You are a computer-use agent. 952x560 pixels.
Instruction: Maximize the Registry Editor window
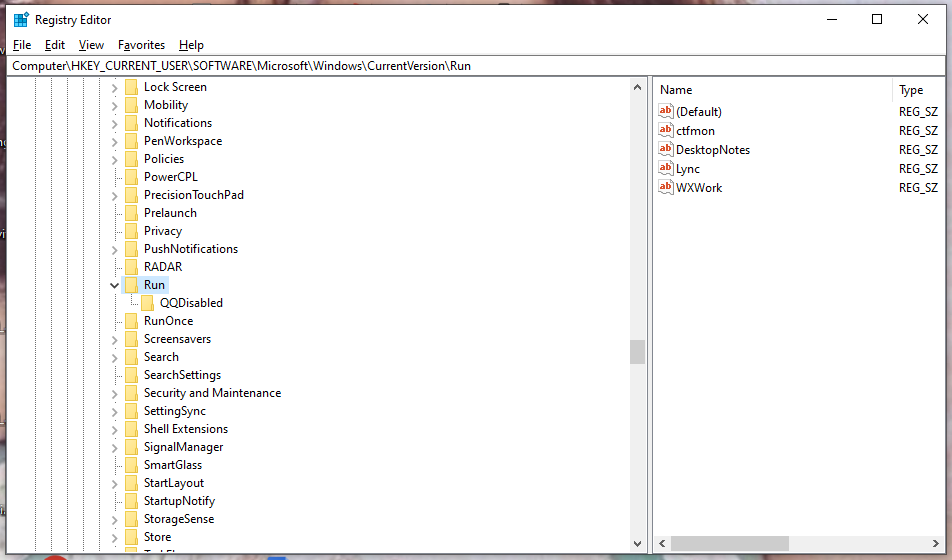877,19
